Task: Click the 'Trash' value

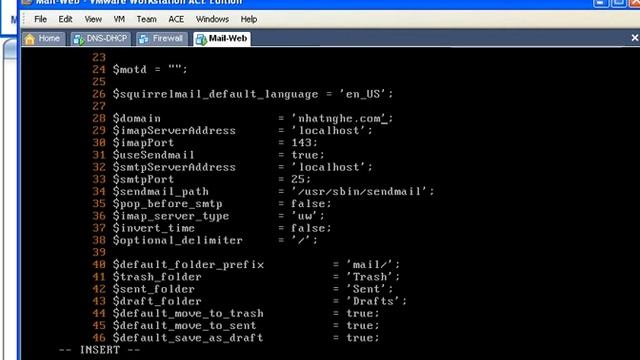Action: click(x=370, y=277)
